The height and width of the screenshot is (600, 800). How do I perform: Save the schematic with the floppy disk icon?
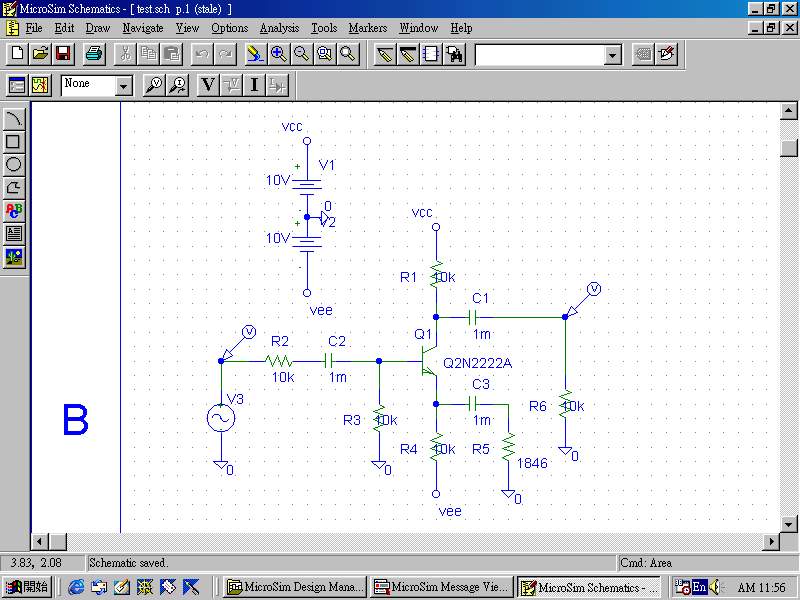tap(63, 54)
